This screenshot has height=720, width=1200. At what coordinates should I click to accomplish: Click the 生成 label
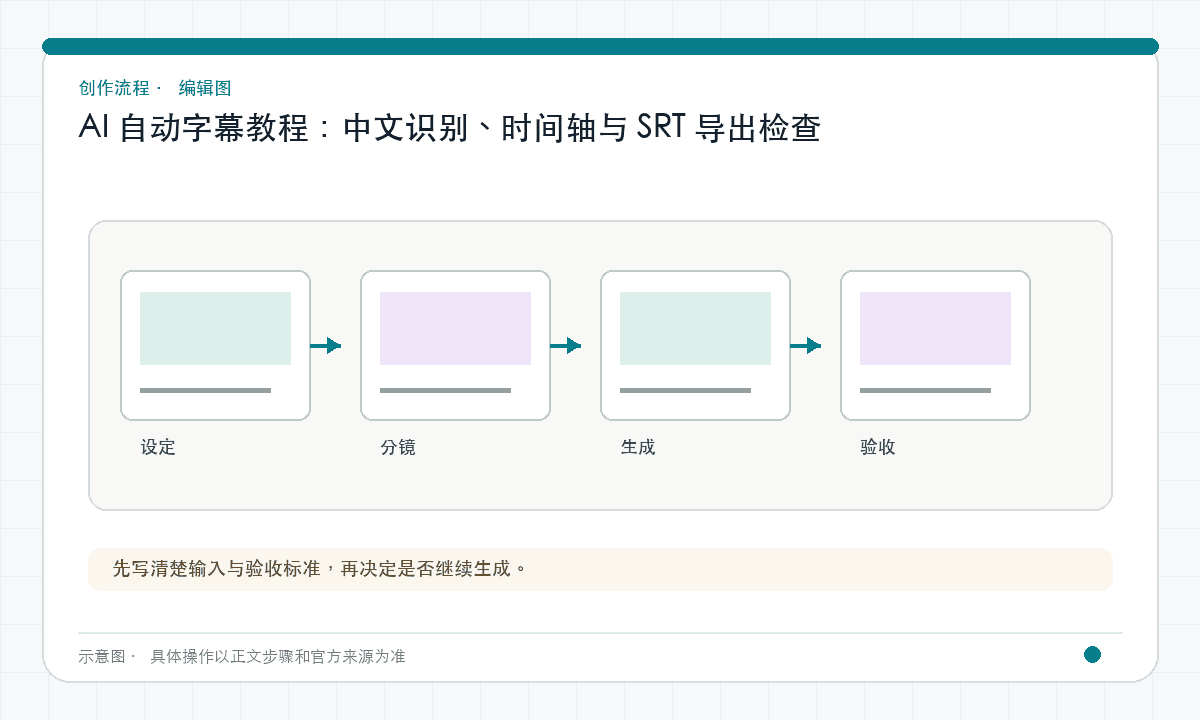638,447
